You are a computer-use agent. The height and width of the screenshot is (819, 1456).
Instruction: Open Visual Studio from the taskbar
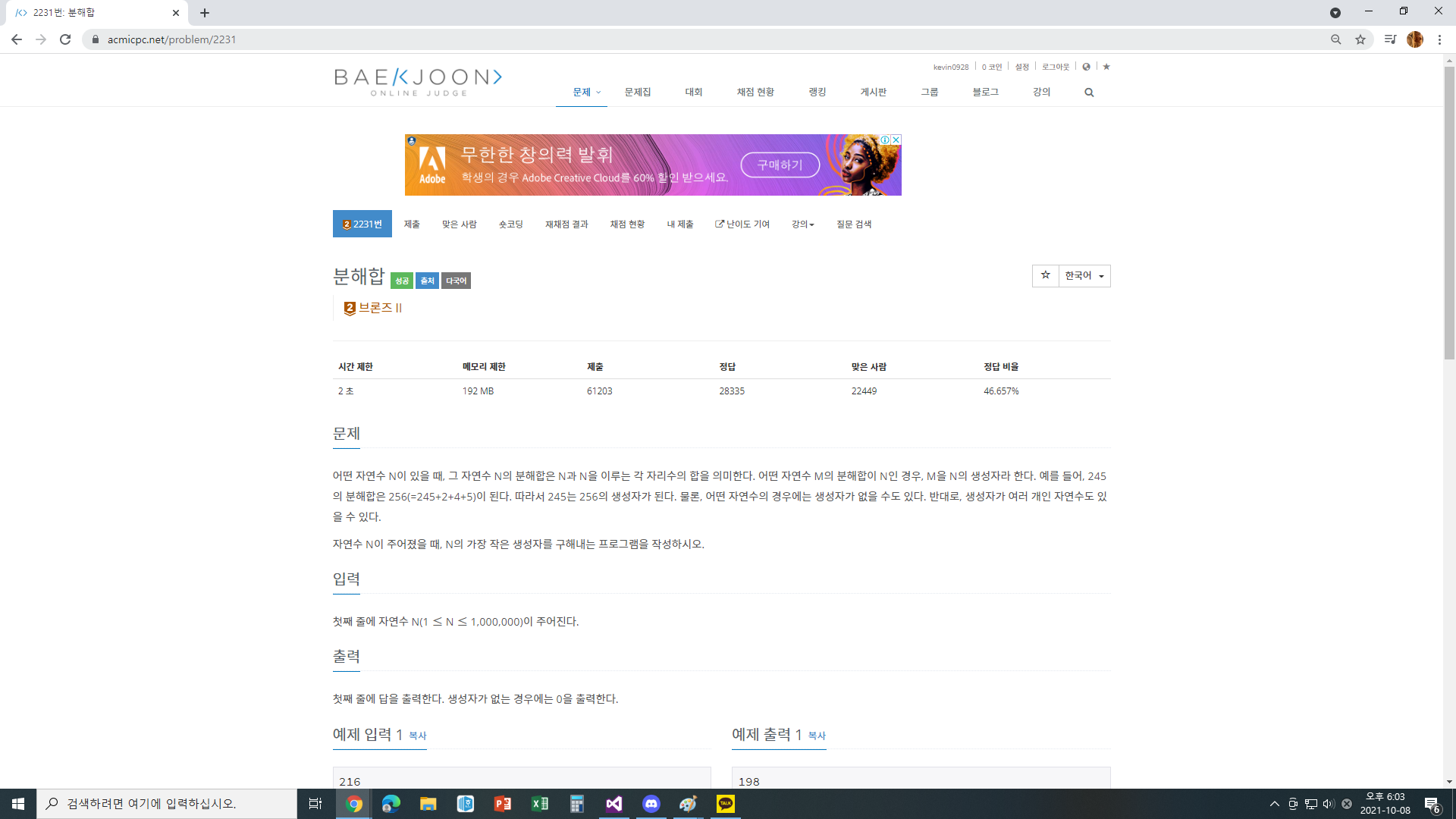pos(613,804)
